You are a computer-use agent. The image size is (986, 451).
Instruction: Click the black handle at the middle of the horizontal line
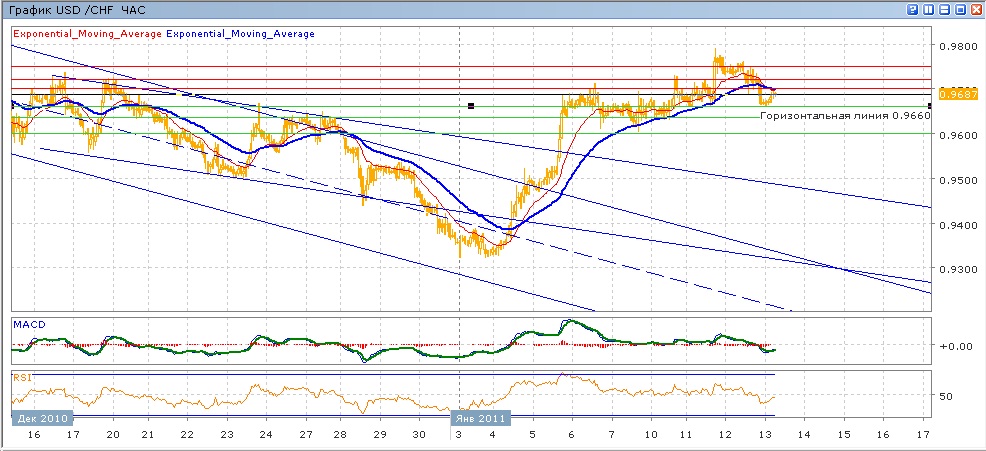[471, 105]
